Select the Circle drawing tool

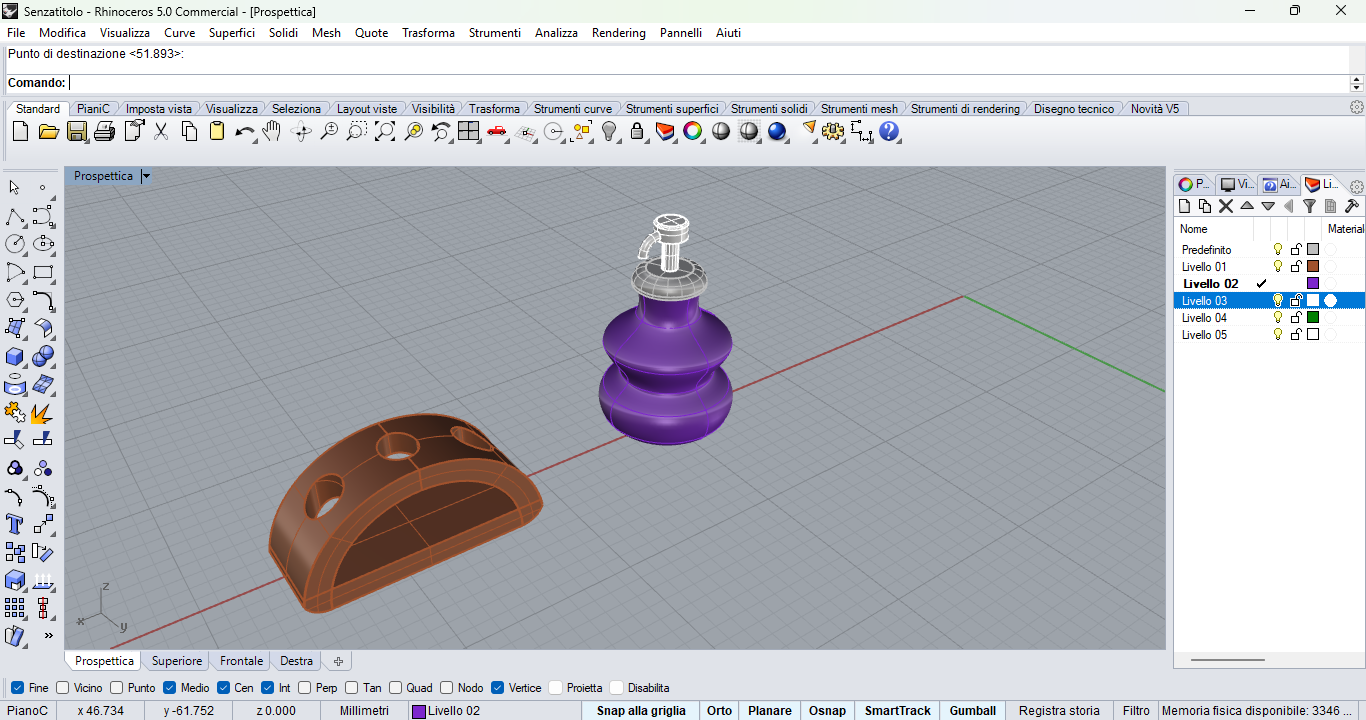click(15, 244)
